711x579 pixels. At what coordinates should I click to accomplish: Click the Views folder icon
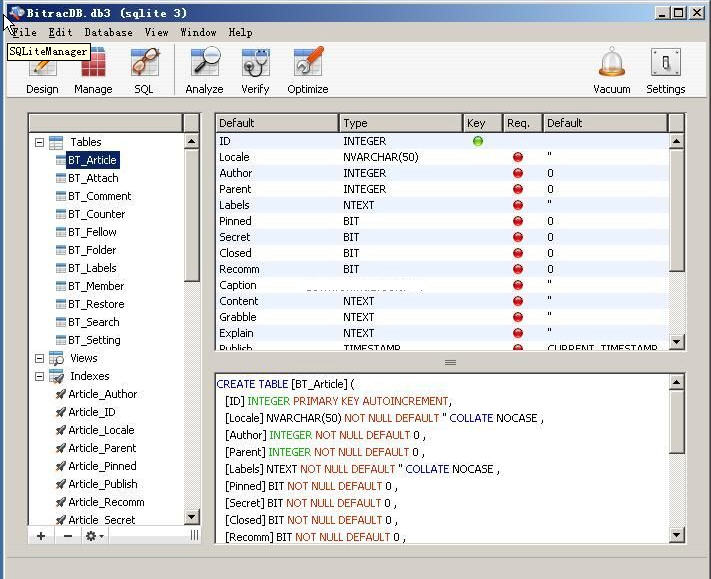(x=56, y=358)
